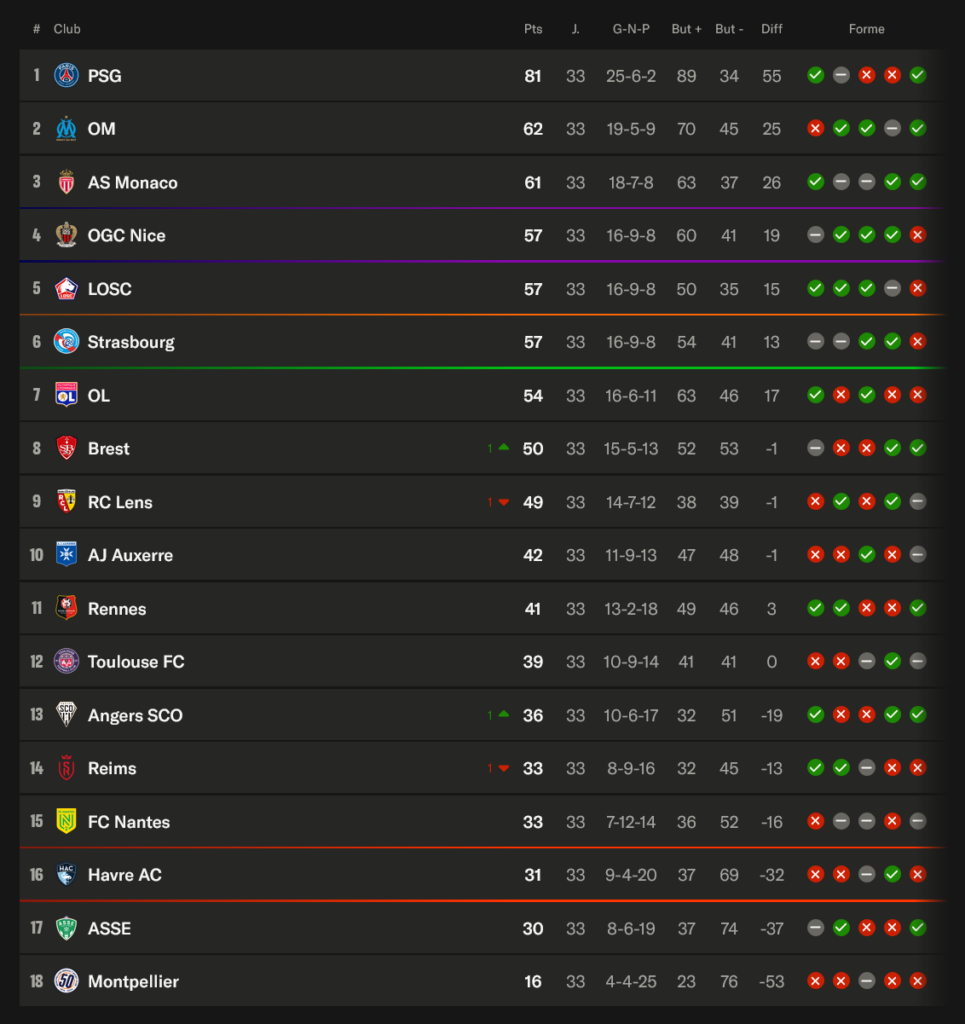965x1024 pixels.
Task: Open the Toulouse FC club name link
Action: point(136,662)
